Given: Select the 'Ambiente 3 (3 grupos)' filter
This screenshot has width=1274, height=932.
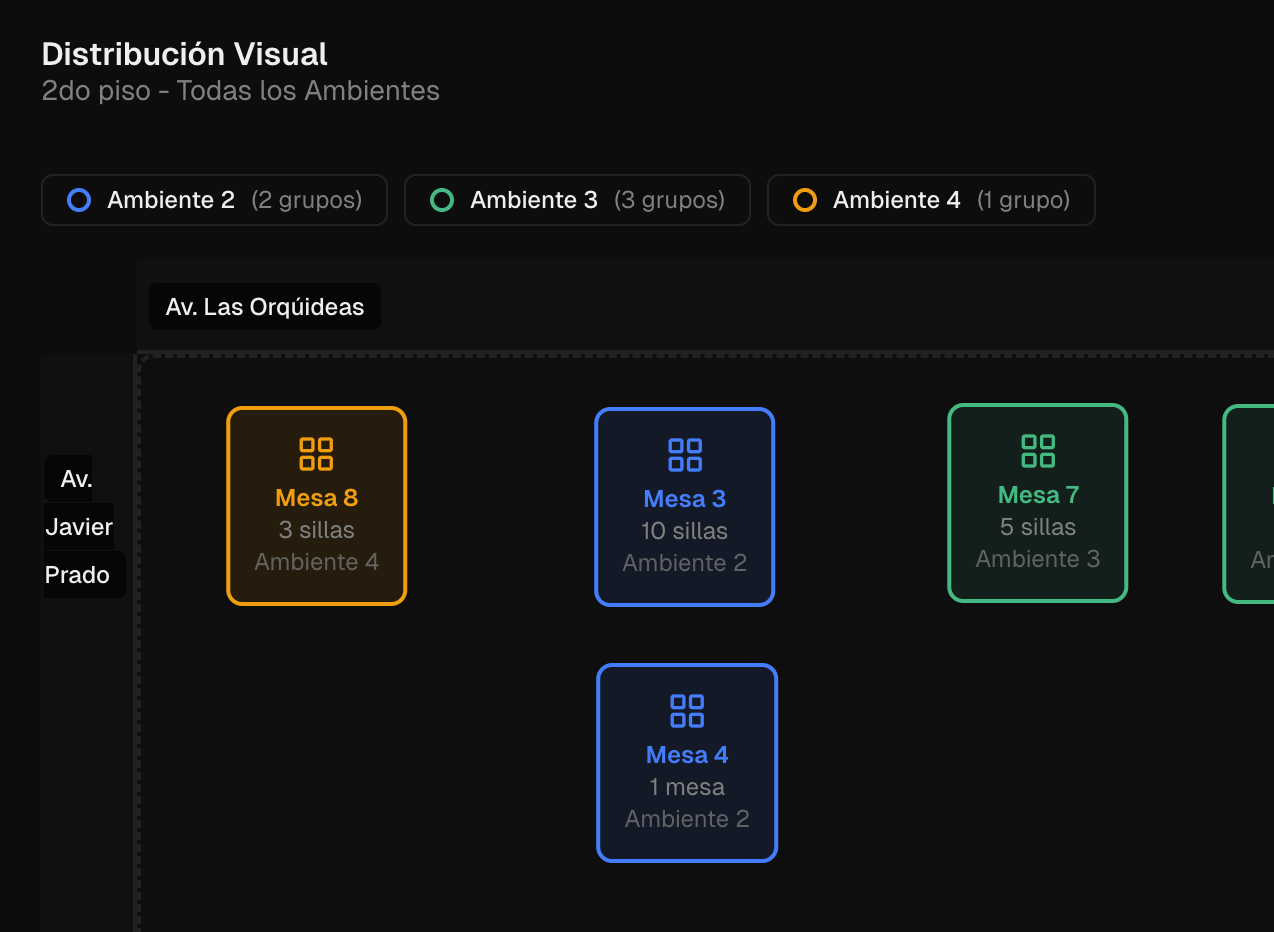Looking at the screenshot, I should (x=577, y=199).
